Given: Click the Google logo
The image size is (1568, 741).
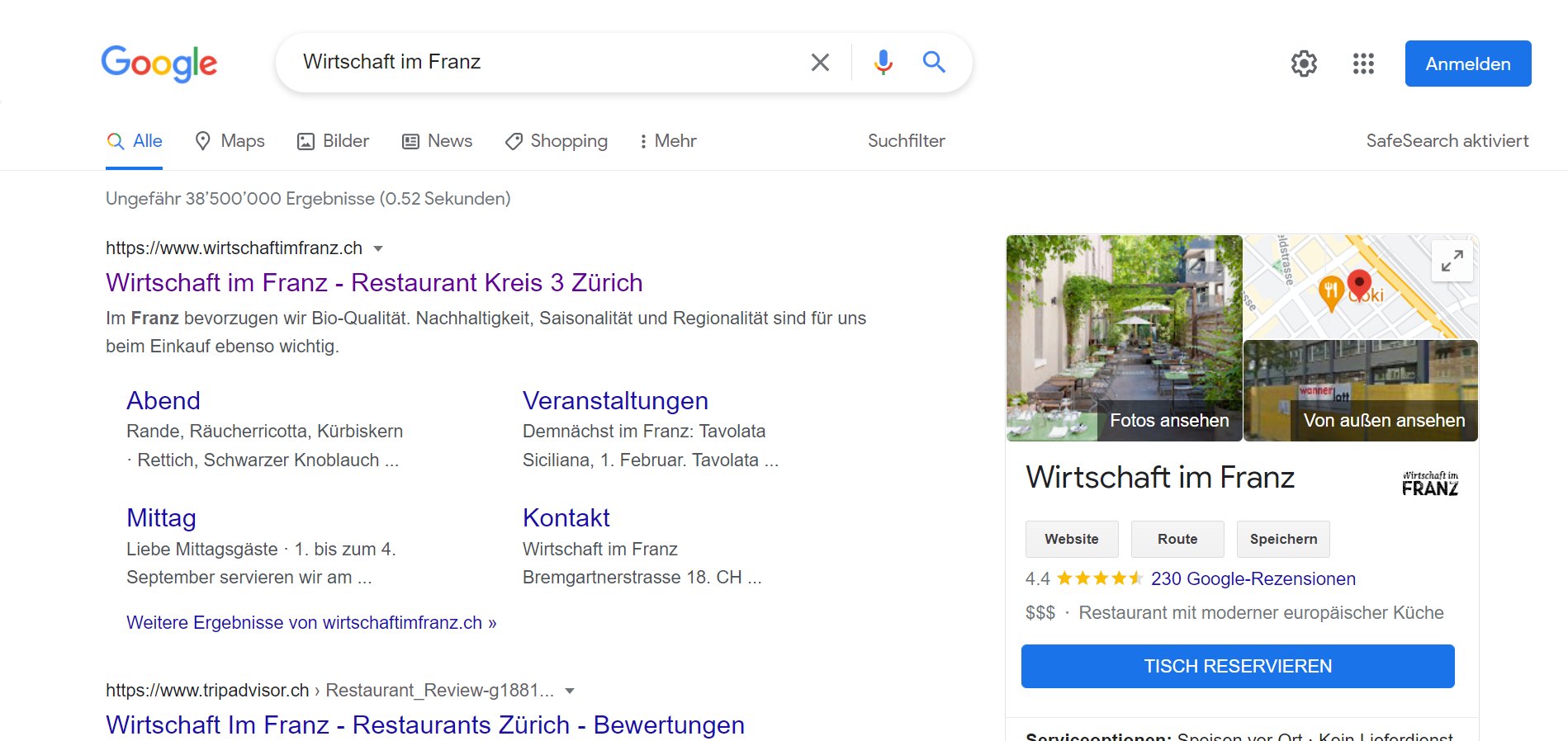Looking at the screenshot, I should (159, 64).
